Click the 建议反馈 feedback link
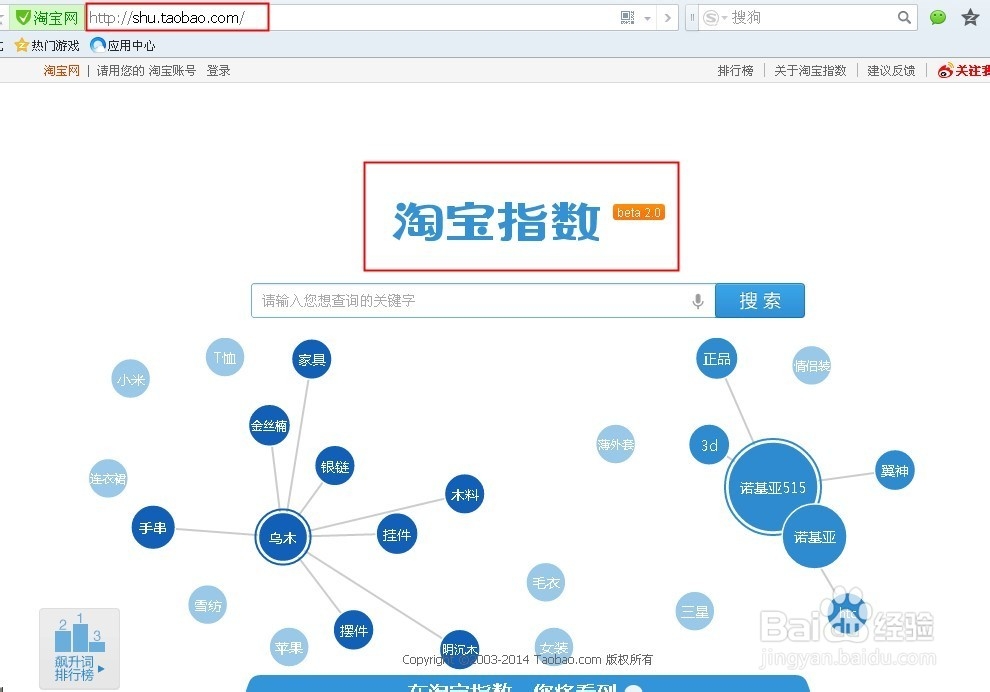The image size is (990, 692). tap(890, 70)
